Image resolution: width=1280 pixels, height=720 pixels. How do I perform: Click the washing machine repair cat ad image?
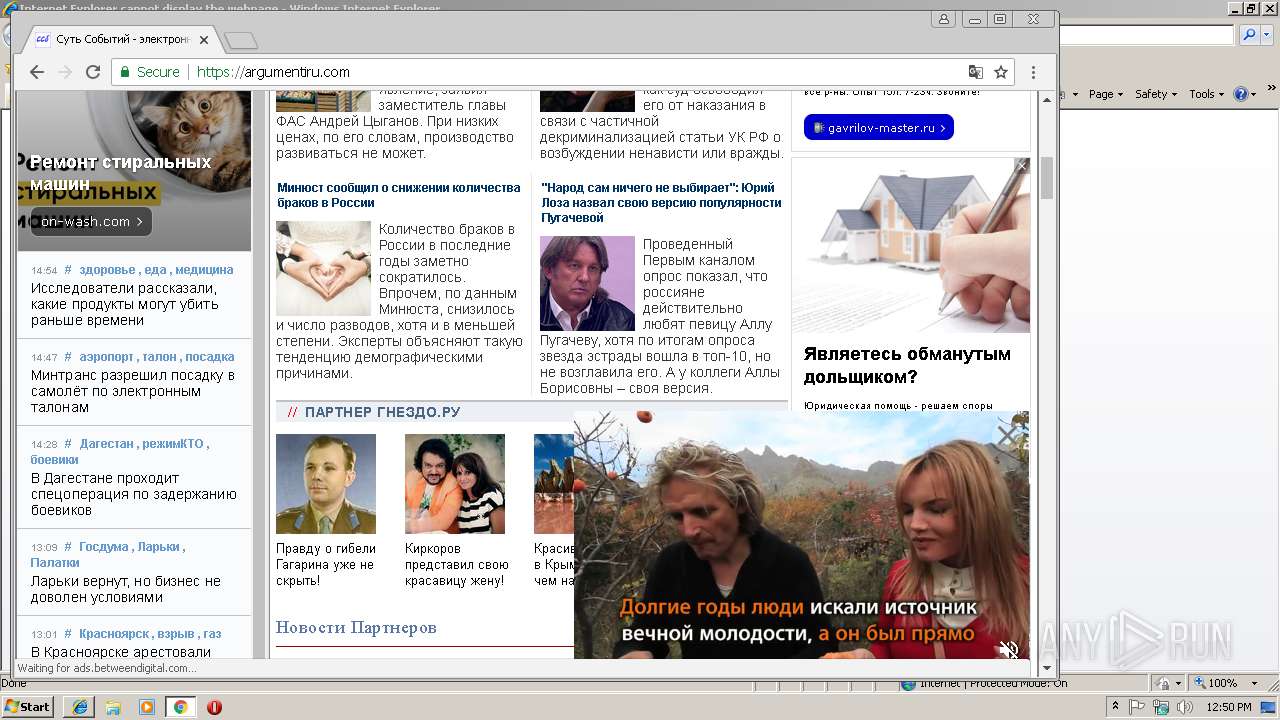pyautogui.click(x=134, y=170)
